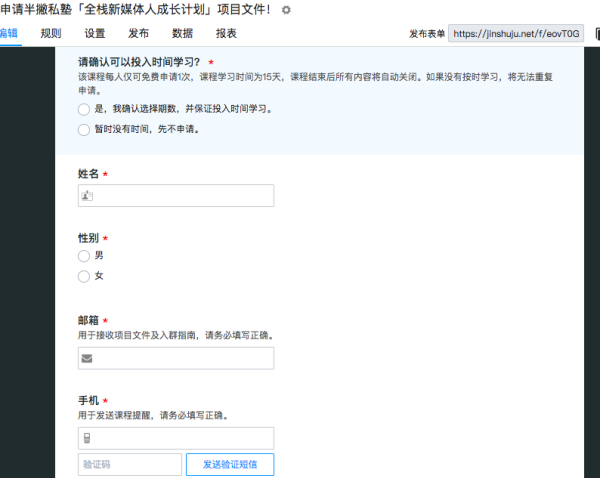Select 女 for gender

coord(84,275)
